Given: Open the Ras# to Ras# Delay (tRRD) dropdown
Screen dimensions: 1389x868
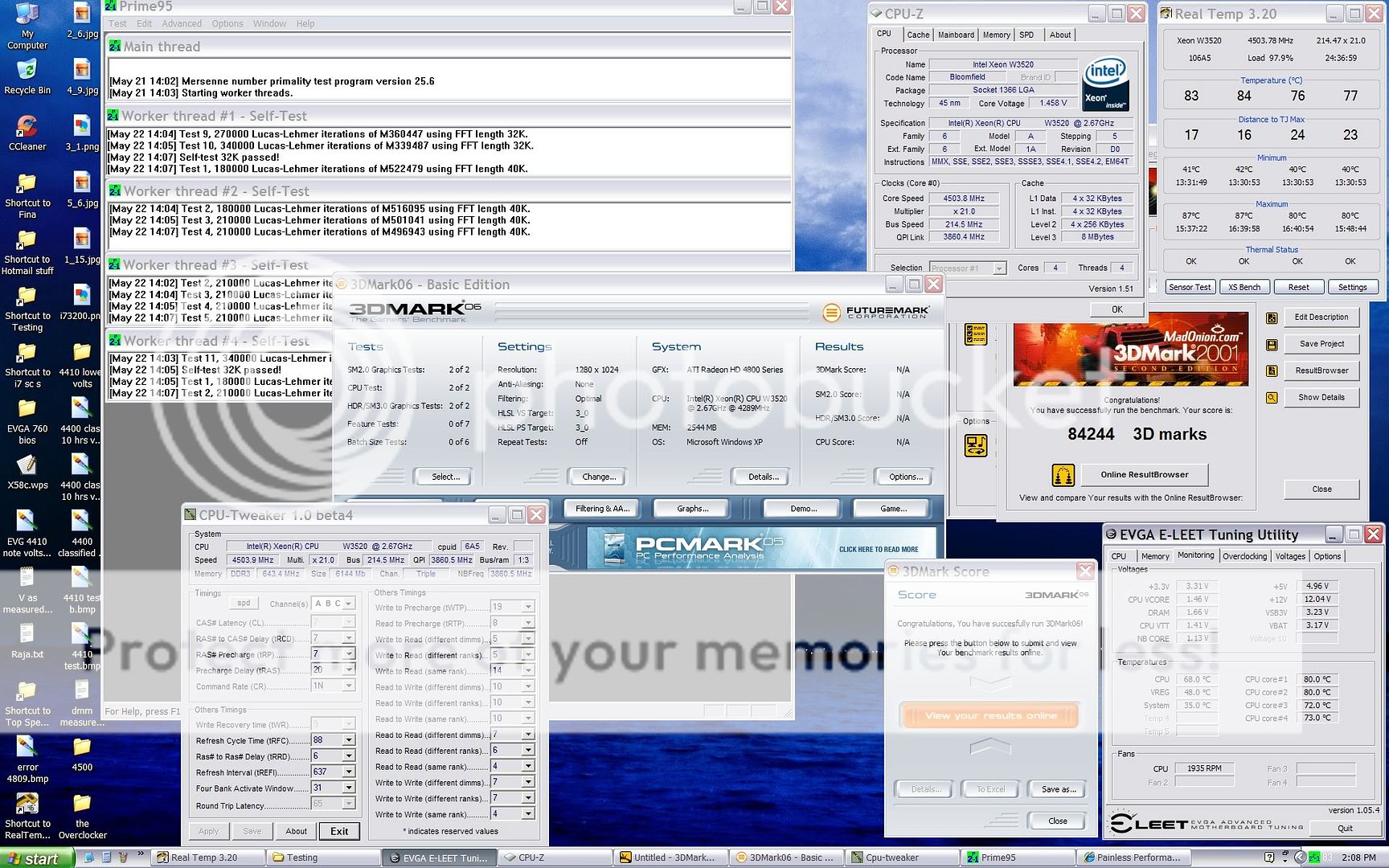Looking at the screenshot, I should [x=349, y=756].
